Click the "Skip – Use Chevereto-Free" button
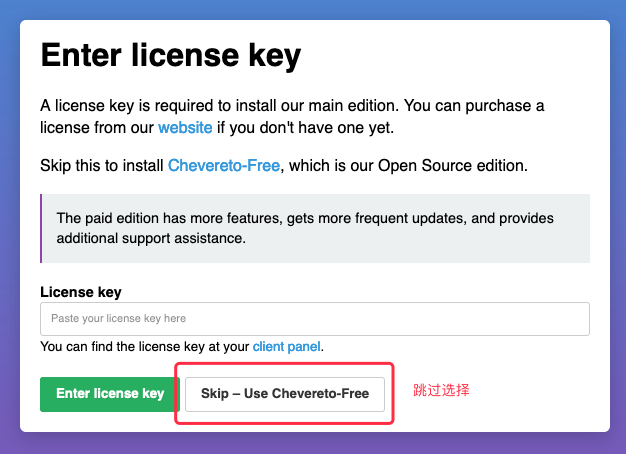626x454 pixels. pos(285,394)
